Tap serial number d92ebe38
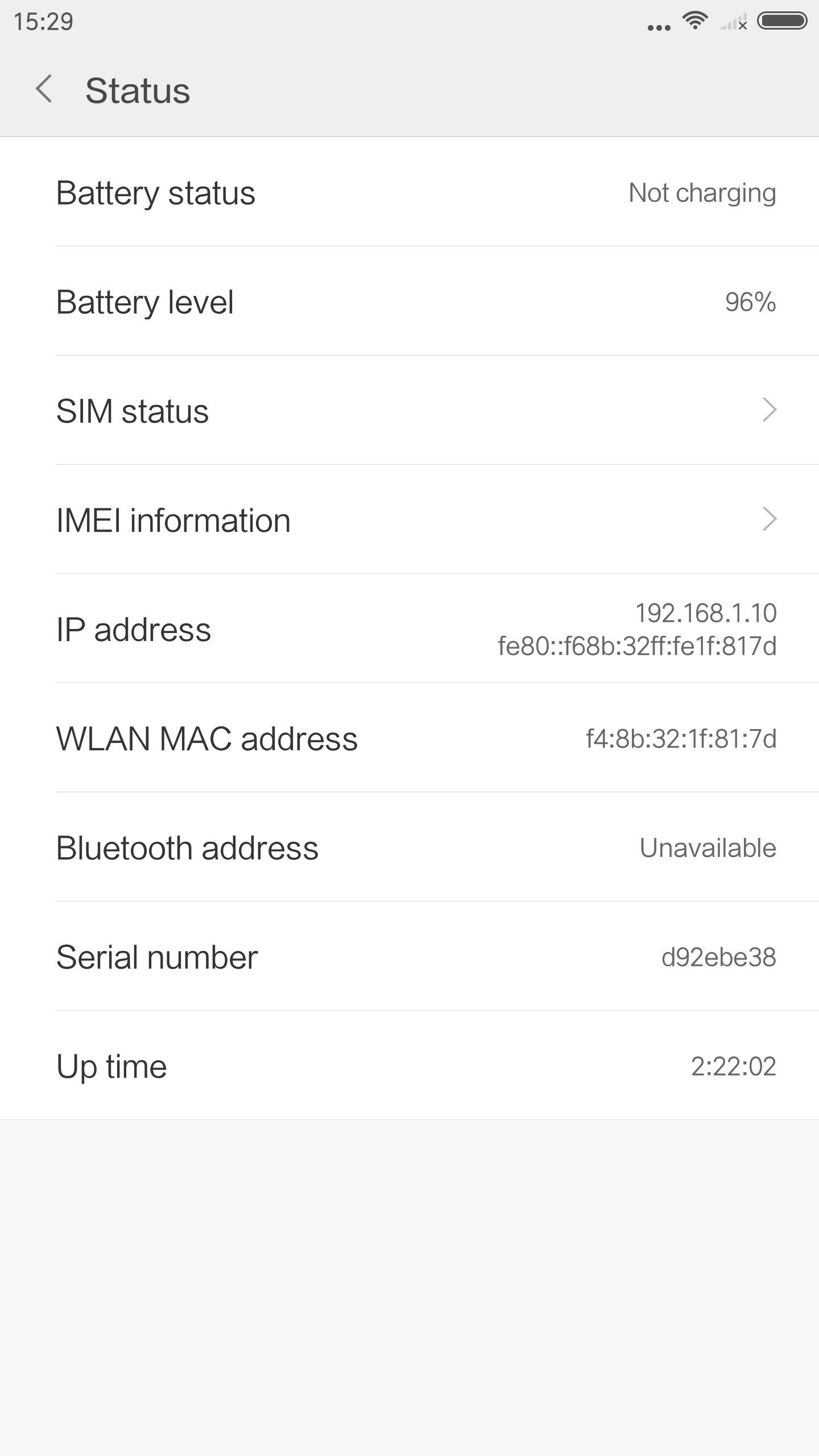Image resolution: width=819 pixels, height=1456 pixels. click(718, 957)
